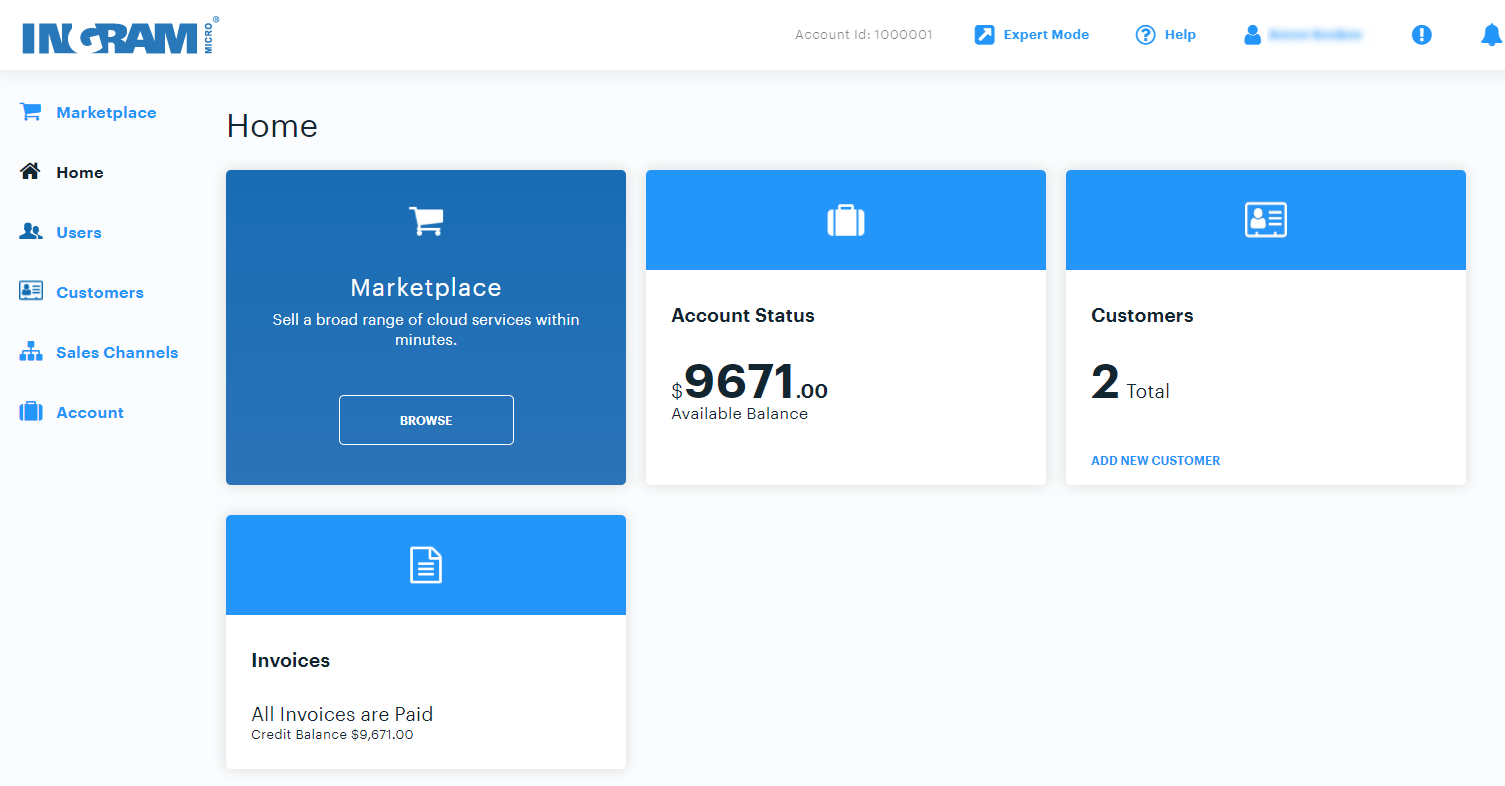Click the Sell a broad range description
Viewport: 1505px width, 786px height.
(426, 330)
